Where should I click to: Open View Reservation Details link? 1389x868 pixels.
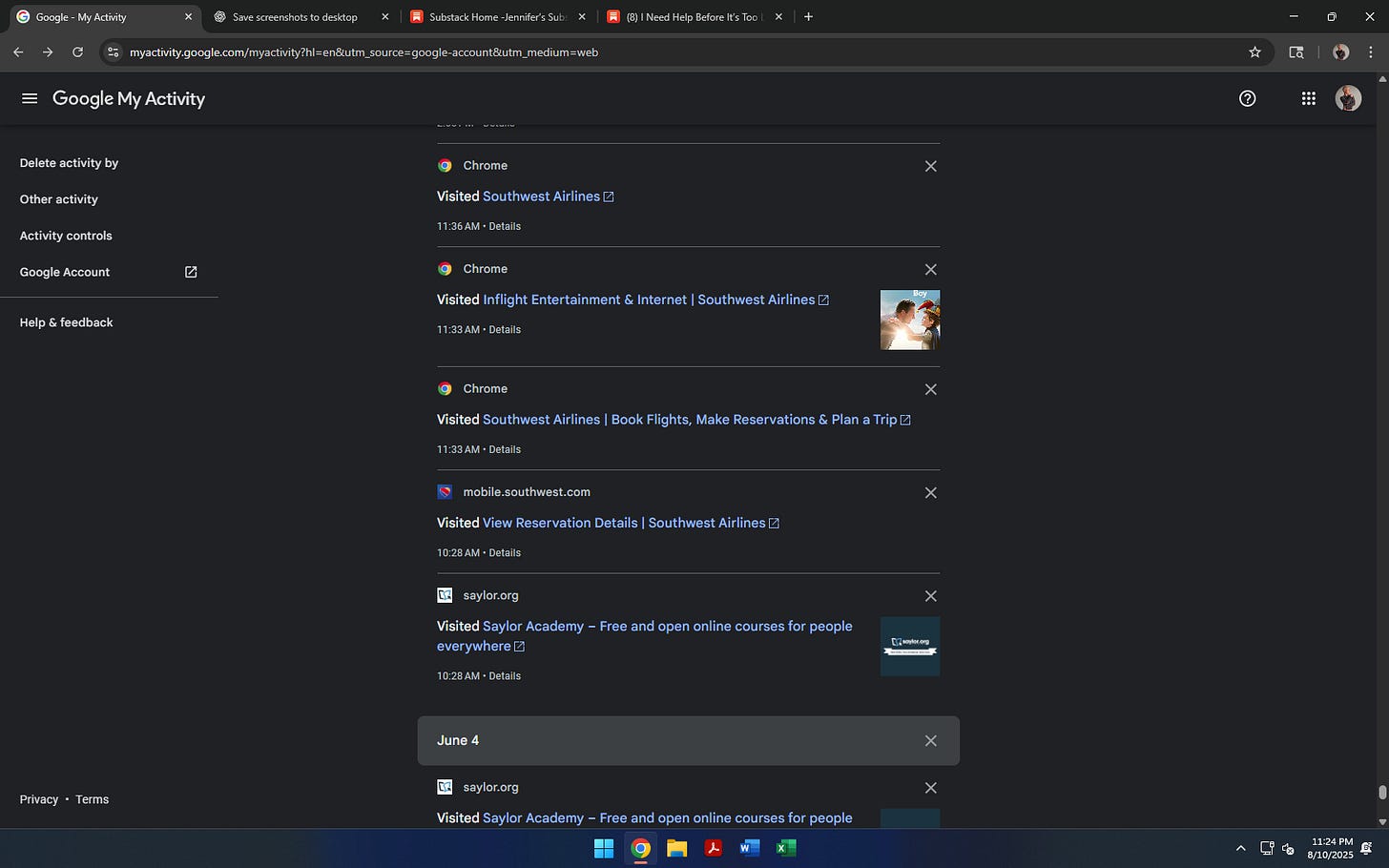[x=631, y=523]
